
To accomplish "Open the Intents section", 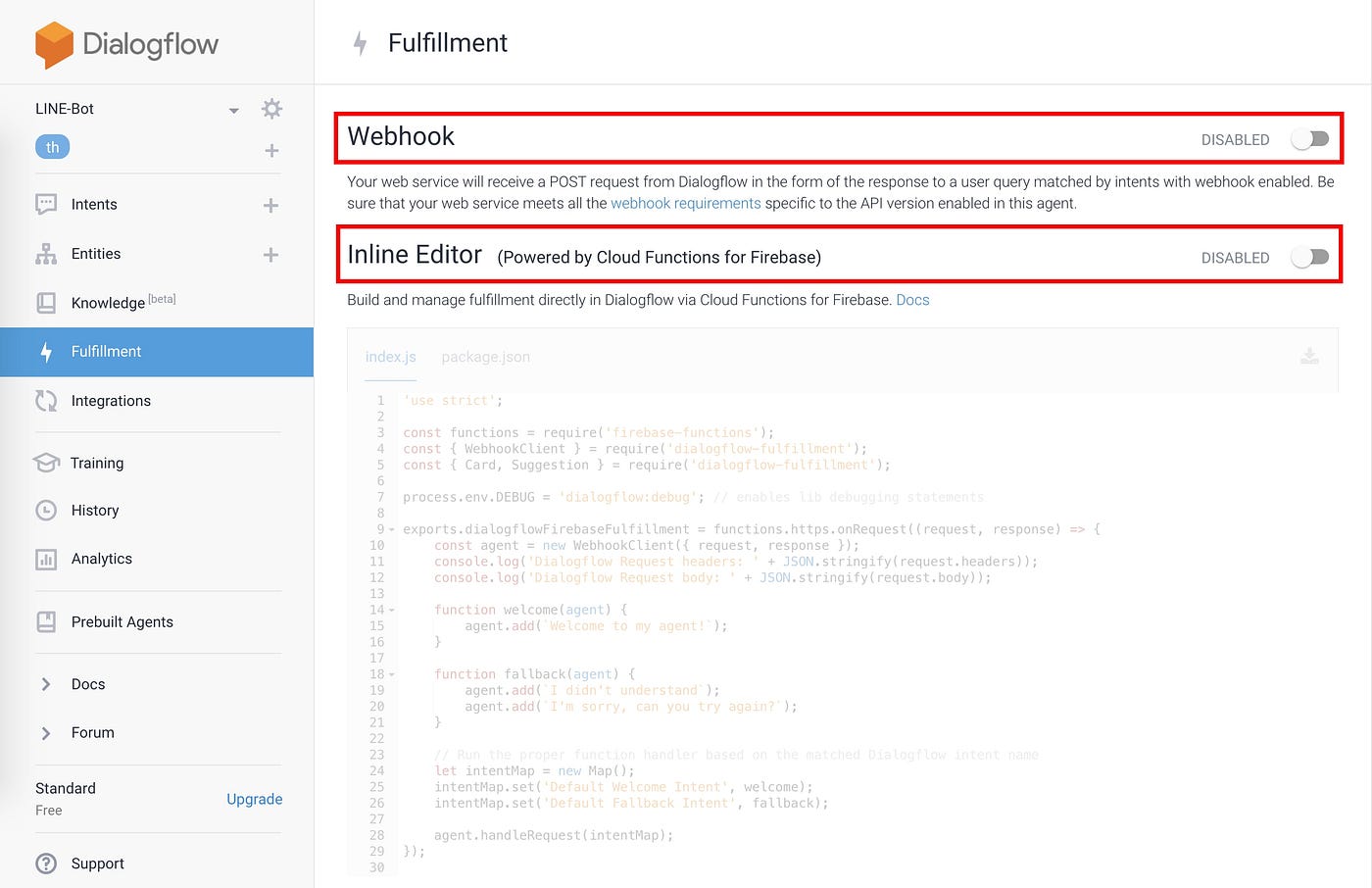I will pyautogui.click(x=93, y=204).
